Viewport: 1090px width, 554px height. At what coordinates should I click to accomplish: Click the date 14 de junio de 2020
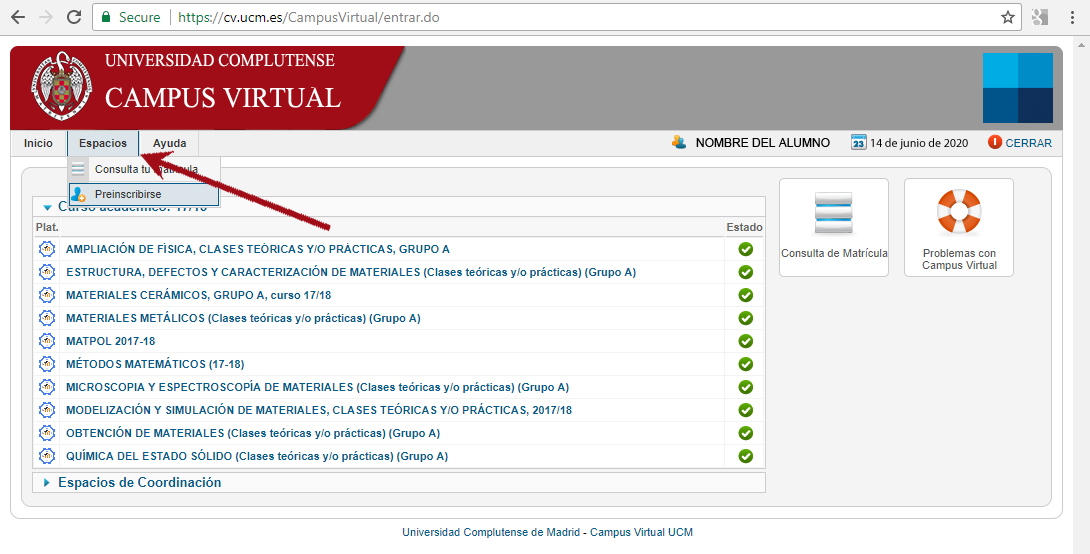click(919, 143)
